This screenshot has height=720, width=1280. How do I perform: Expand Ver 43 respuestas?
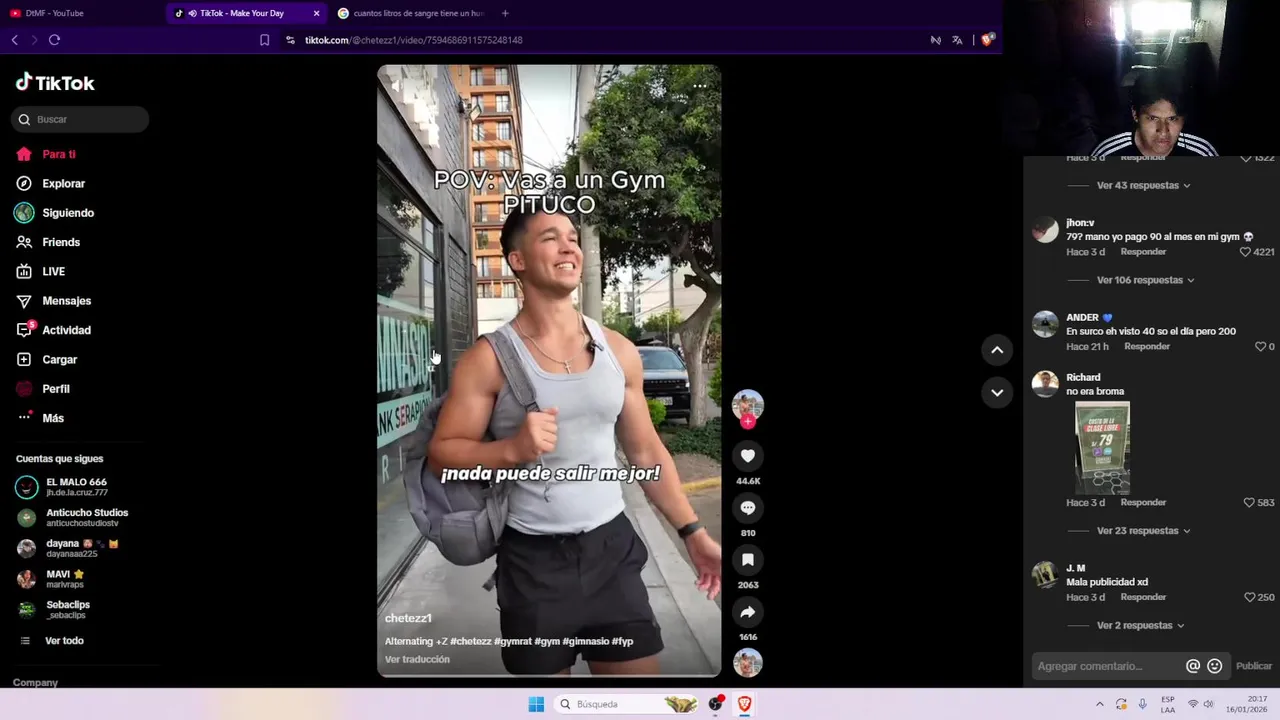point(1143,186)
